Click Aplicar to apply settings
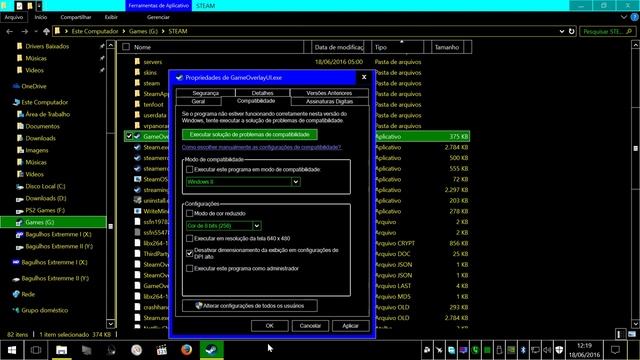The width and height of the screenshot is (640, 360). [x=350, y=326]
